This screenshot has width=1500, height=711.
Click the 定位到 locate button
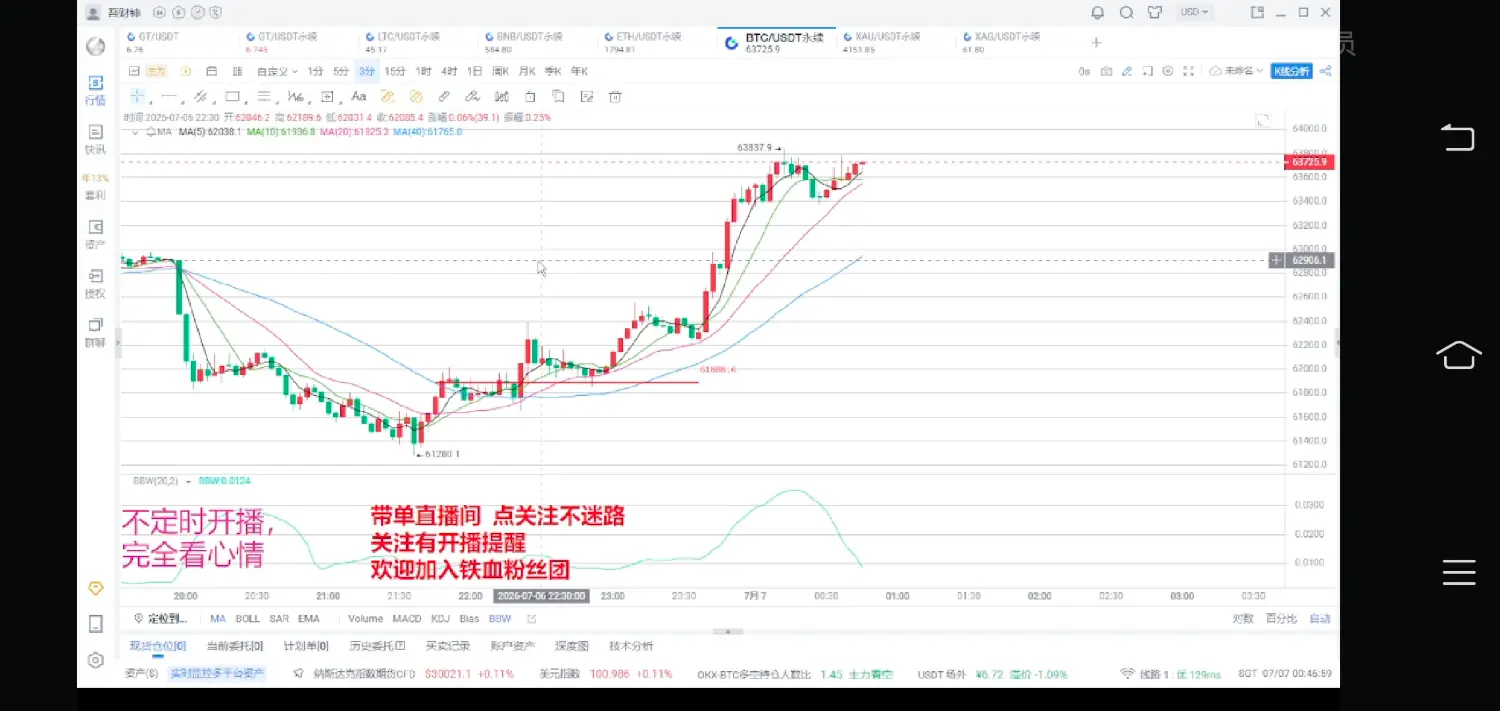click(161, 619)
